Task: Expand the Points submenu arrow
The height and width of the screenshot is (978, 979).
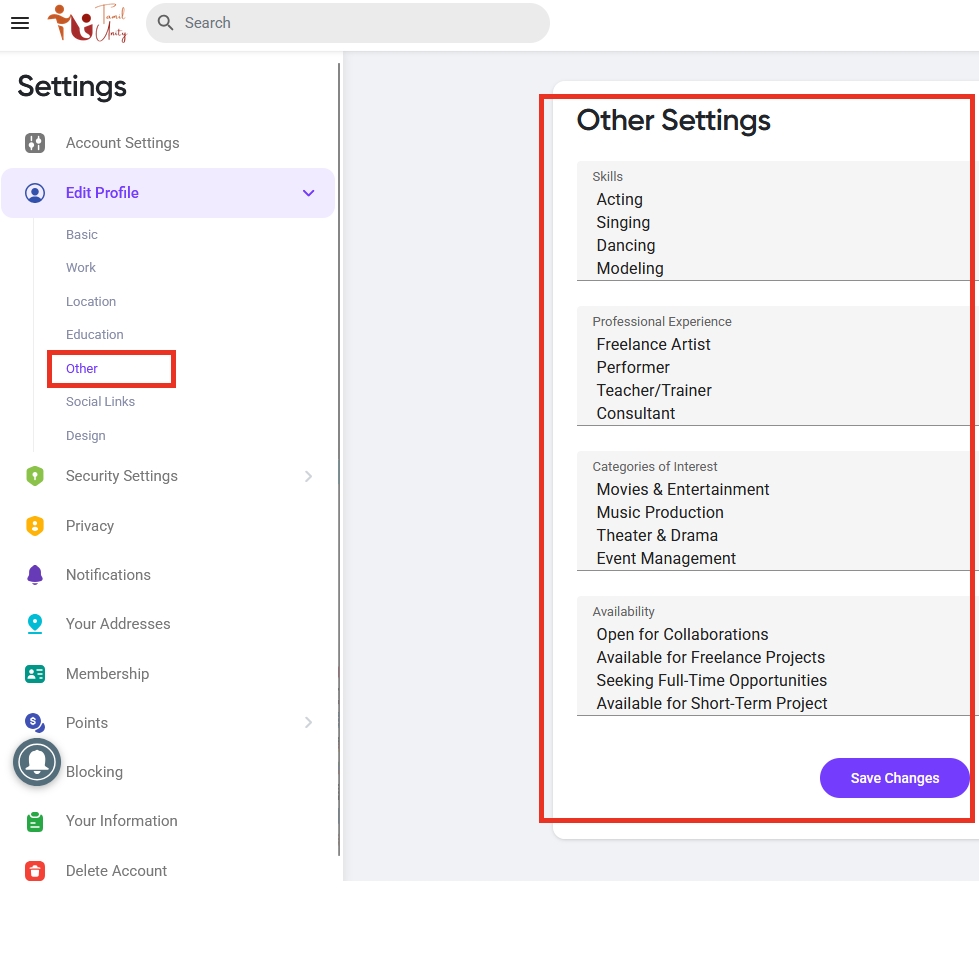Action: 308,723
